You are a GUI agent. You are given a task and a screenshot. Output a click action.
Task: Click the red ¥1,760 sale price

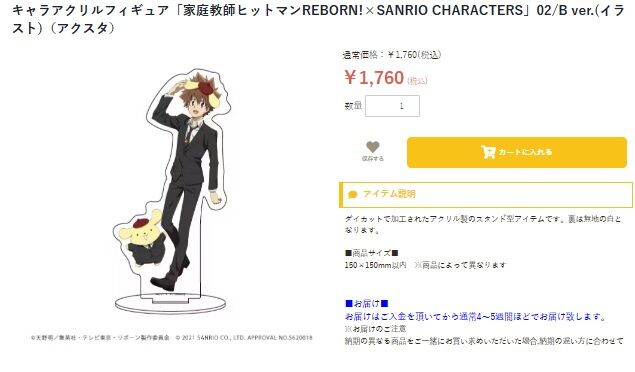pyautogui.click(x=374, y=77)
